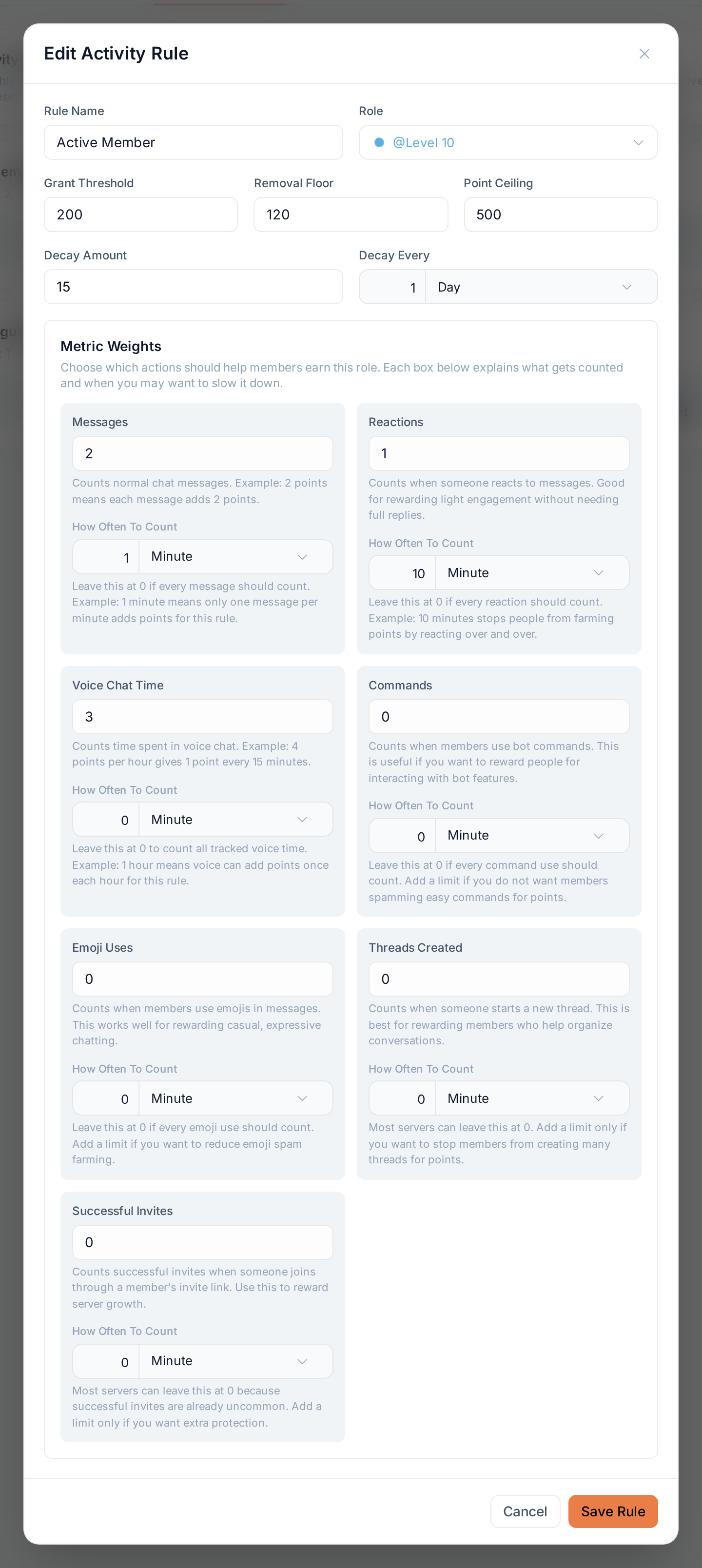Expand the Decay Every Day unit dropdown
702x1568 pixels.
(541, 287)
